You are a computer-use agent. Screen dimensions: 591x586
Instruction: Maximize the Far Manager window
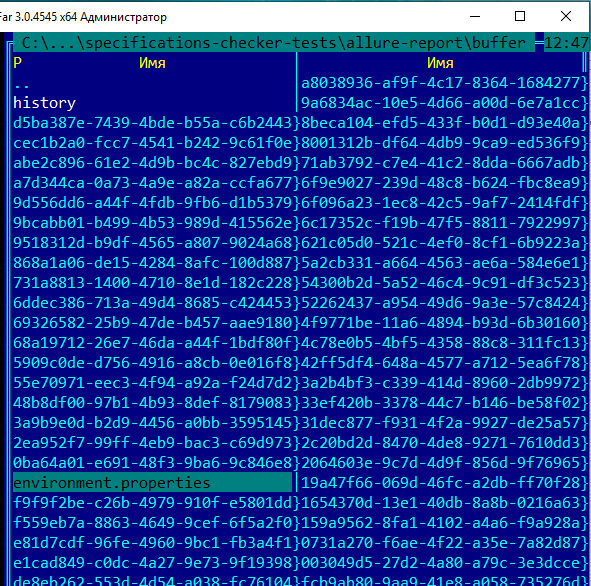click(x=520, y=16)
